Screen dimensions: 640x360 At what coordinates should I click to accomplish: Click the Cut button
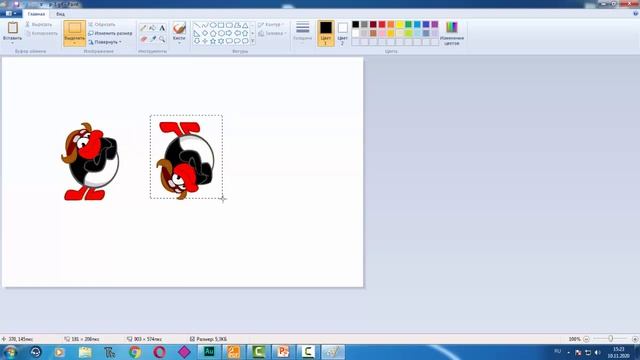pyautogui.click(x=39, y=24)
